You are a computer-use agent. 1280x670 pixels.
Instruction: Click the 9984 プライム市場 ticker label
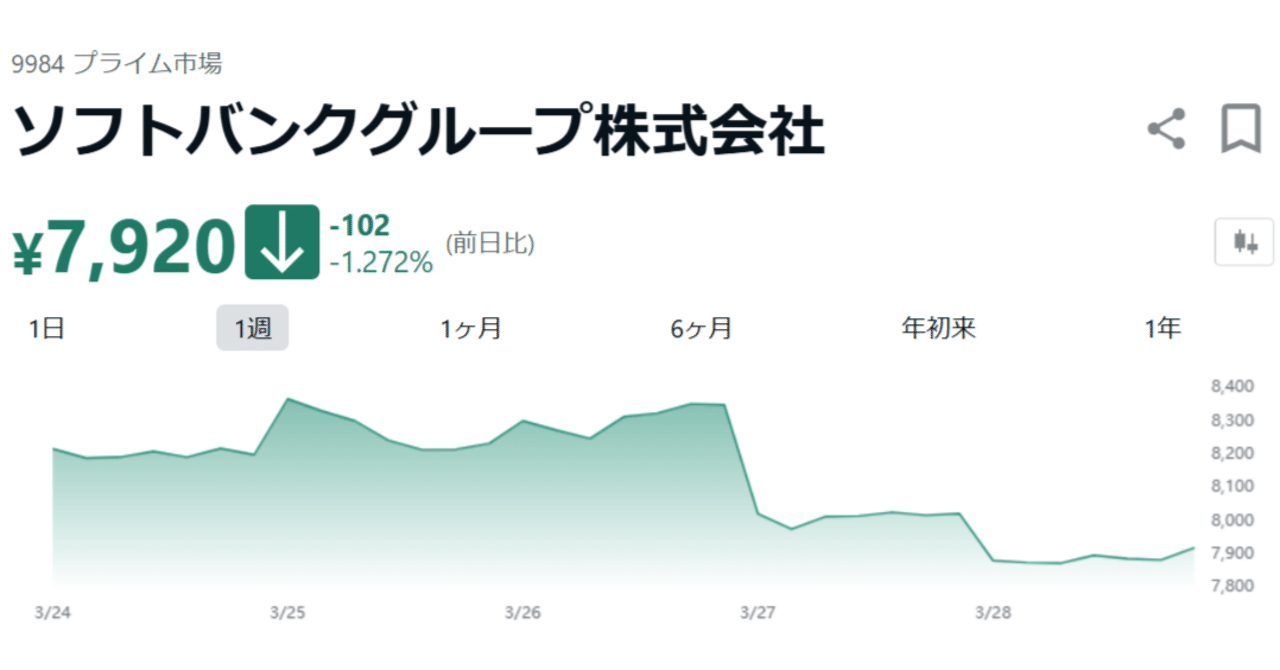(118, 63)
